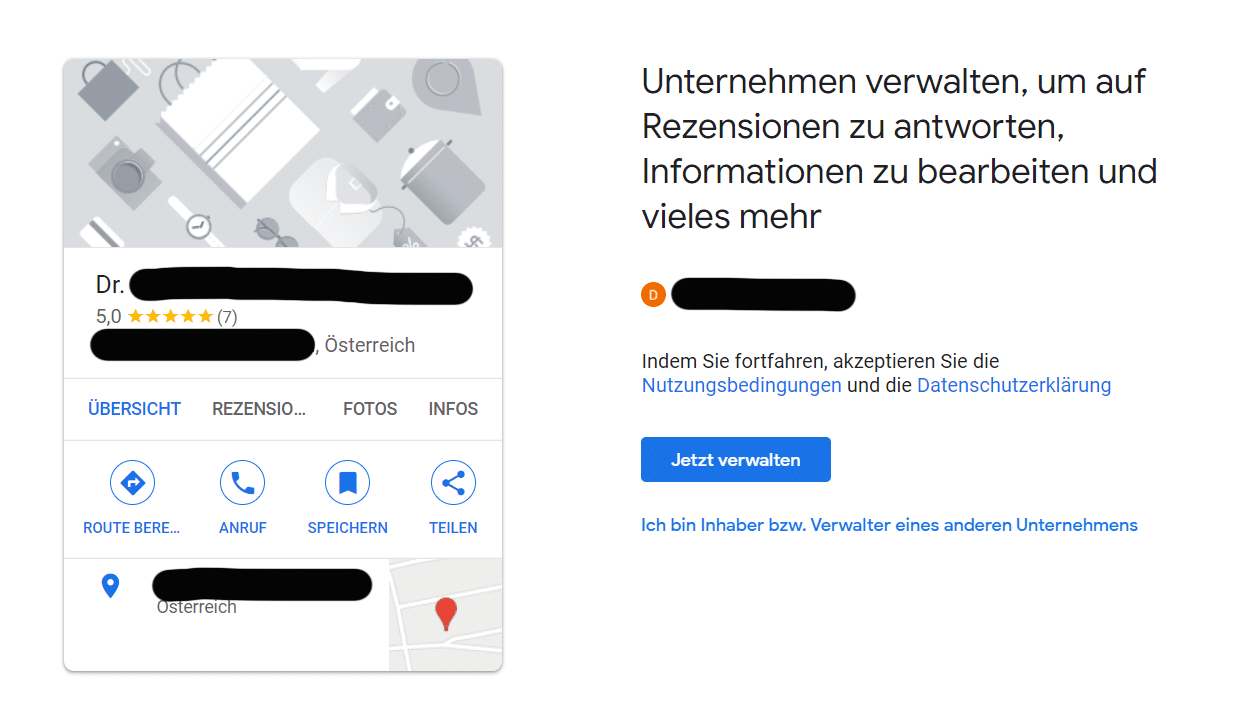Select the INFOS tab

[x=453, y=409]
